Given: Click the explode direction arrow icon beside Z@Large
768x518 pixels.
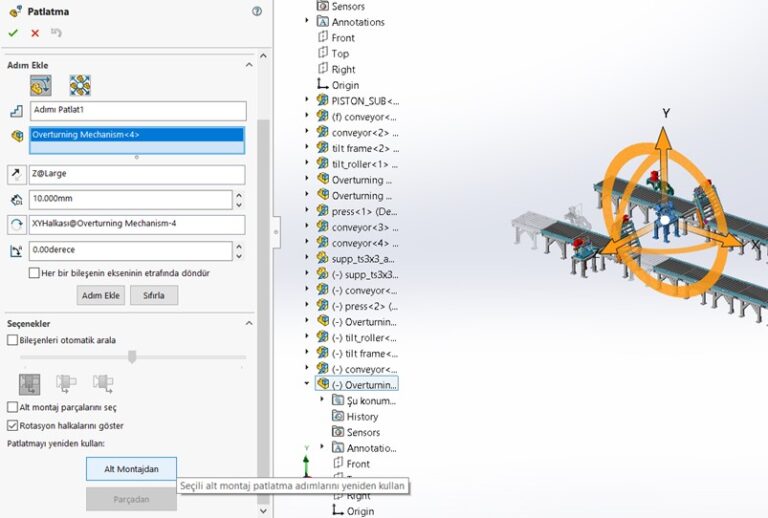Looking at the screenshot, I should (16, 174).
